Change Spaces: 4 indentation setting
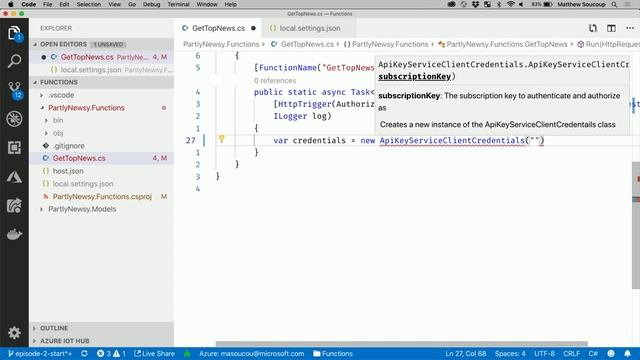 tap(510, 353)
